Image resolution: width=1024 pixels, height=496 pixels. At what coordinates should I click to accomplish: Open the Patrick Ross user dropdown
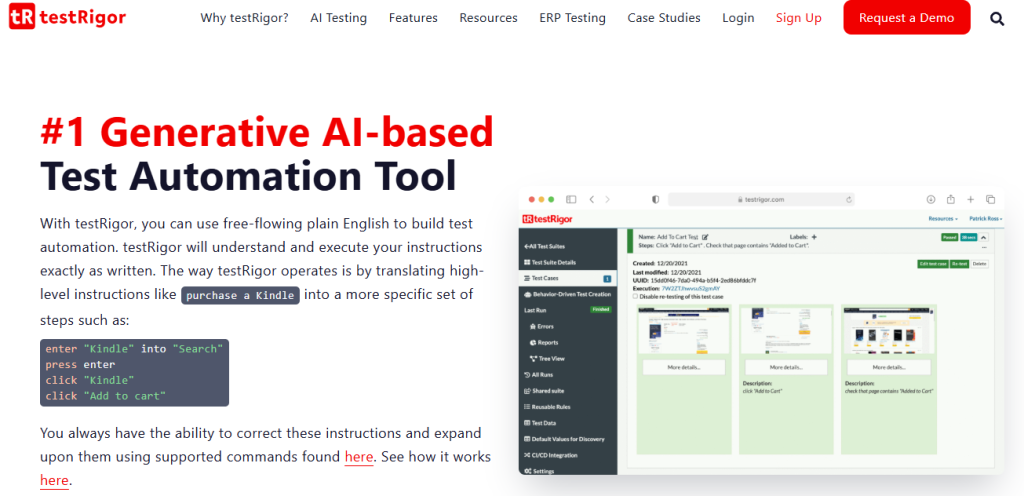coord(985,219)
